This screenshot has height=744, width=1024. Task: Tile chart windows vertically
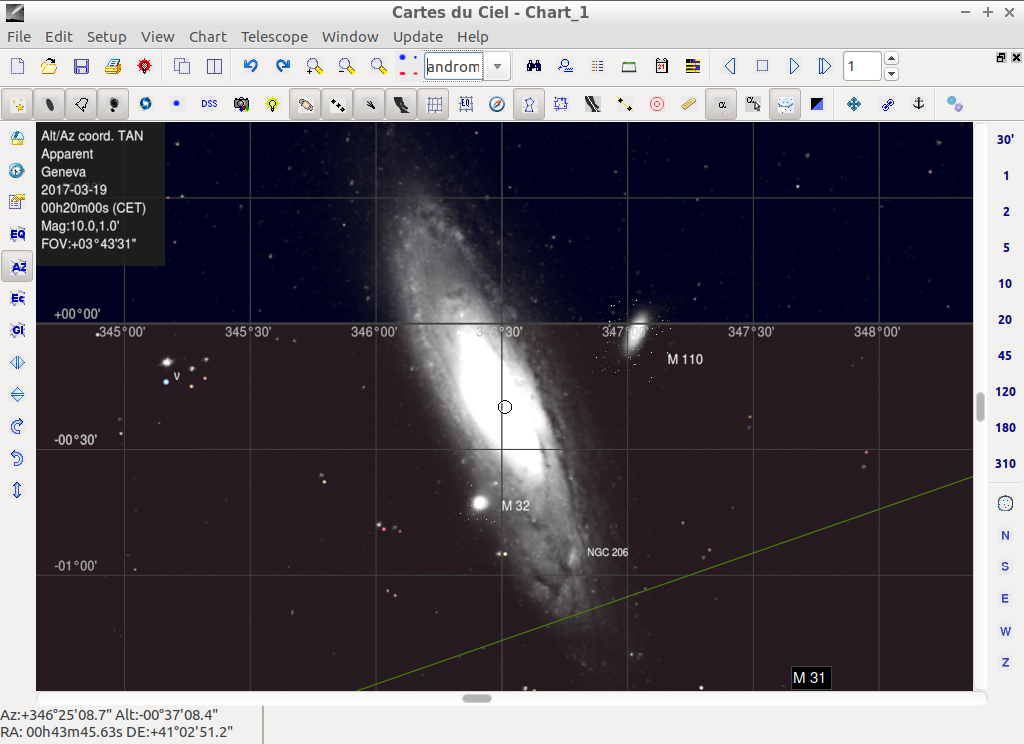214,66
